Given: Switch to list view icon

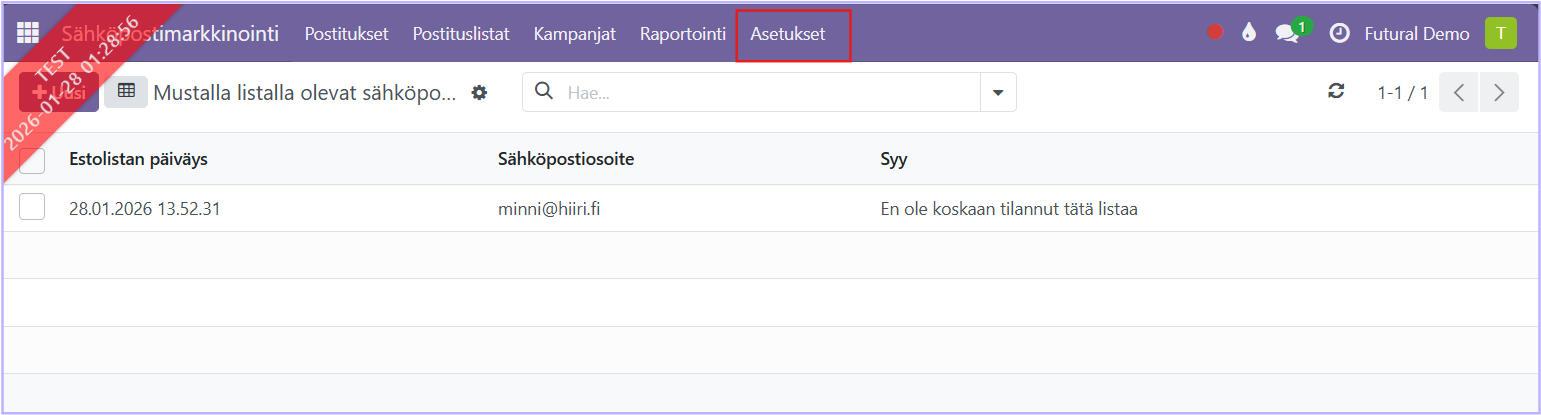Looking at the screenshot, I should click(x=126, y=92).
